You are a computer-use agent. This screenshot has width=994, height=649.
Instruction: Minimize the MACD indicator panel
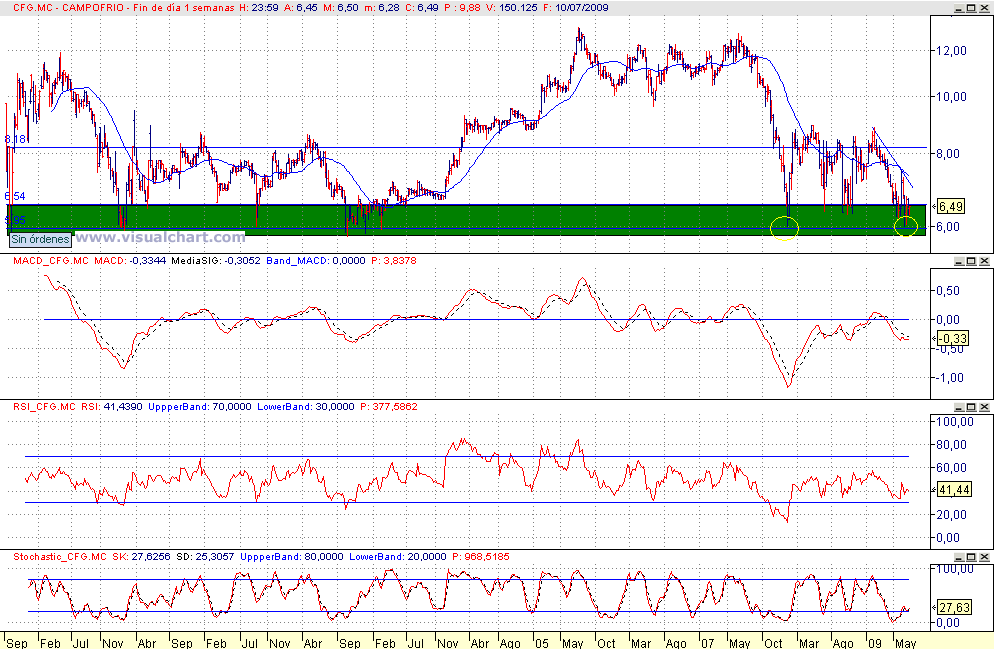(x=958, y=261)
